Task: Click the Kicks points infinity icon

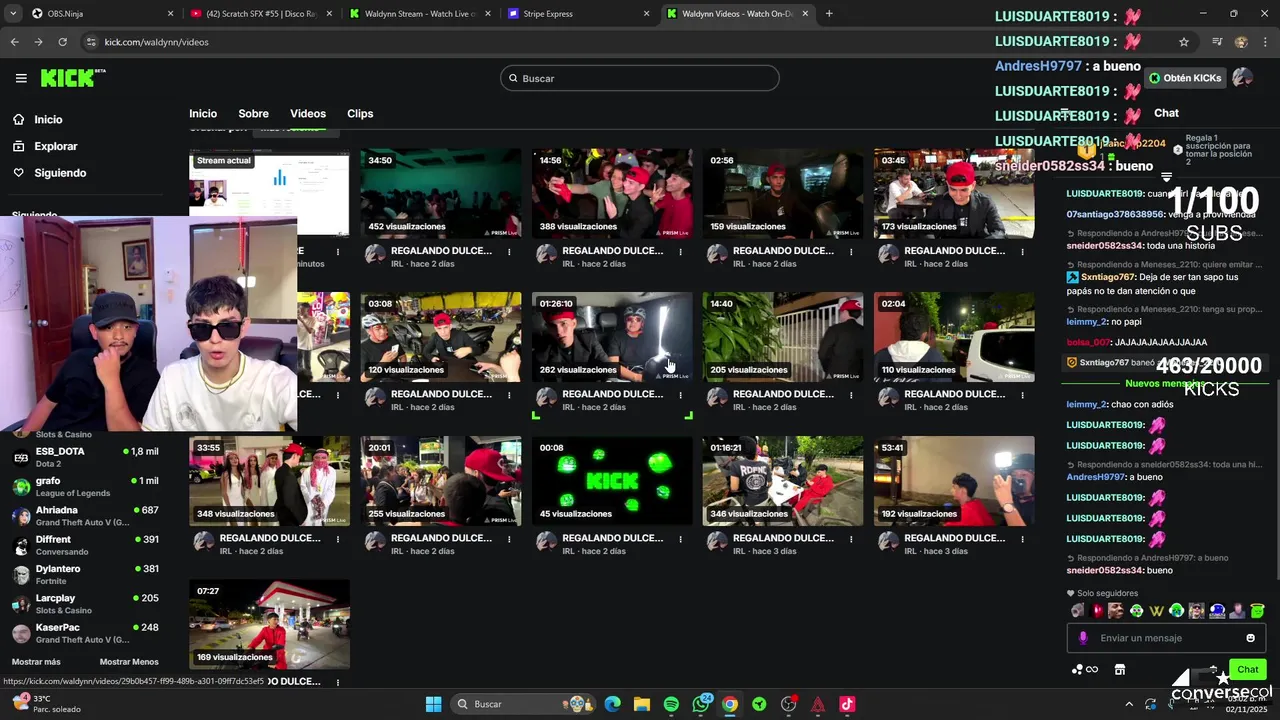Action: point(1085,669)
